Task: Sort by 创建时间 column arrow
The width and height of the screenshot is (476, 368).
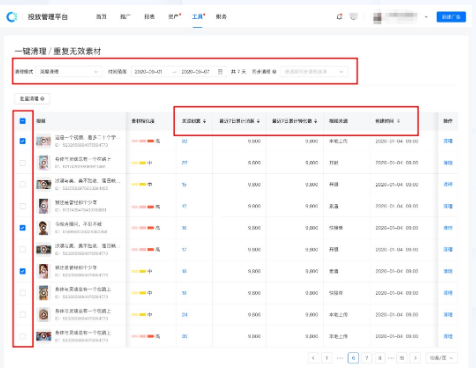Action: (398, 121)
